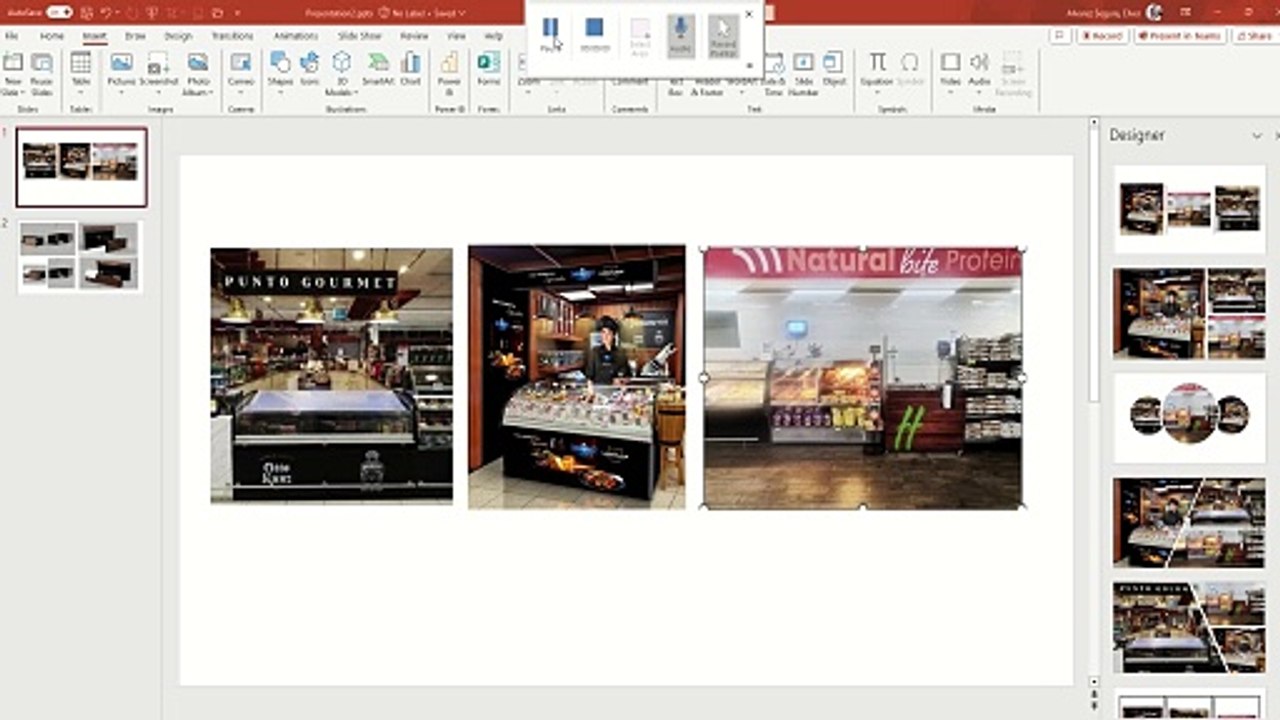Viewport: 1280px width, 720px height.
Task: Insert Date & Time
Action: [x=774, y=74]
